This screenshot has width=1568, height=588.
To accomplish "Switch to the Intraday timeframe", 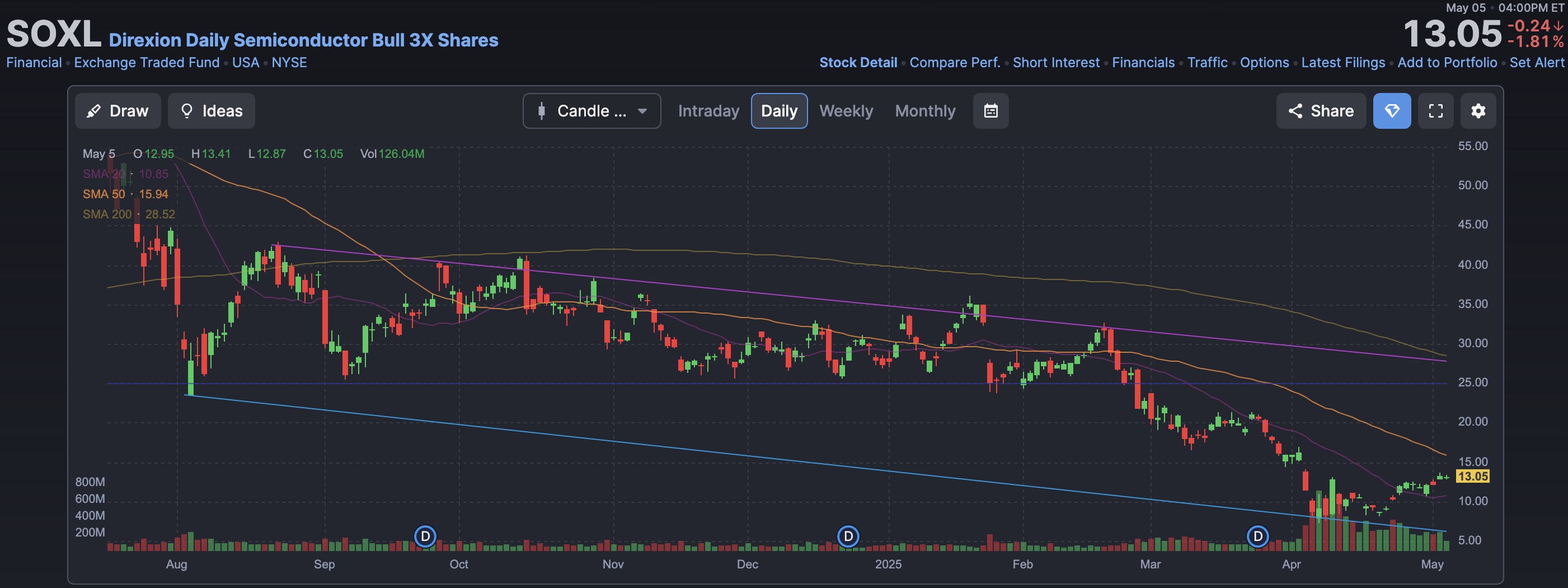I will 708,111.
